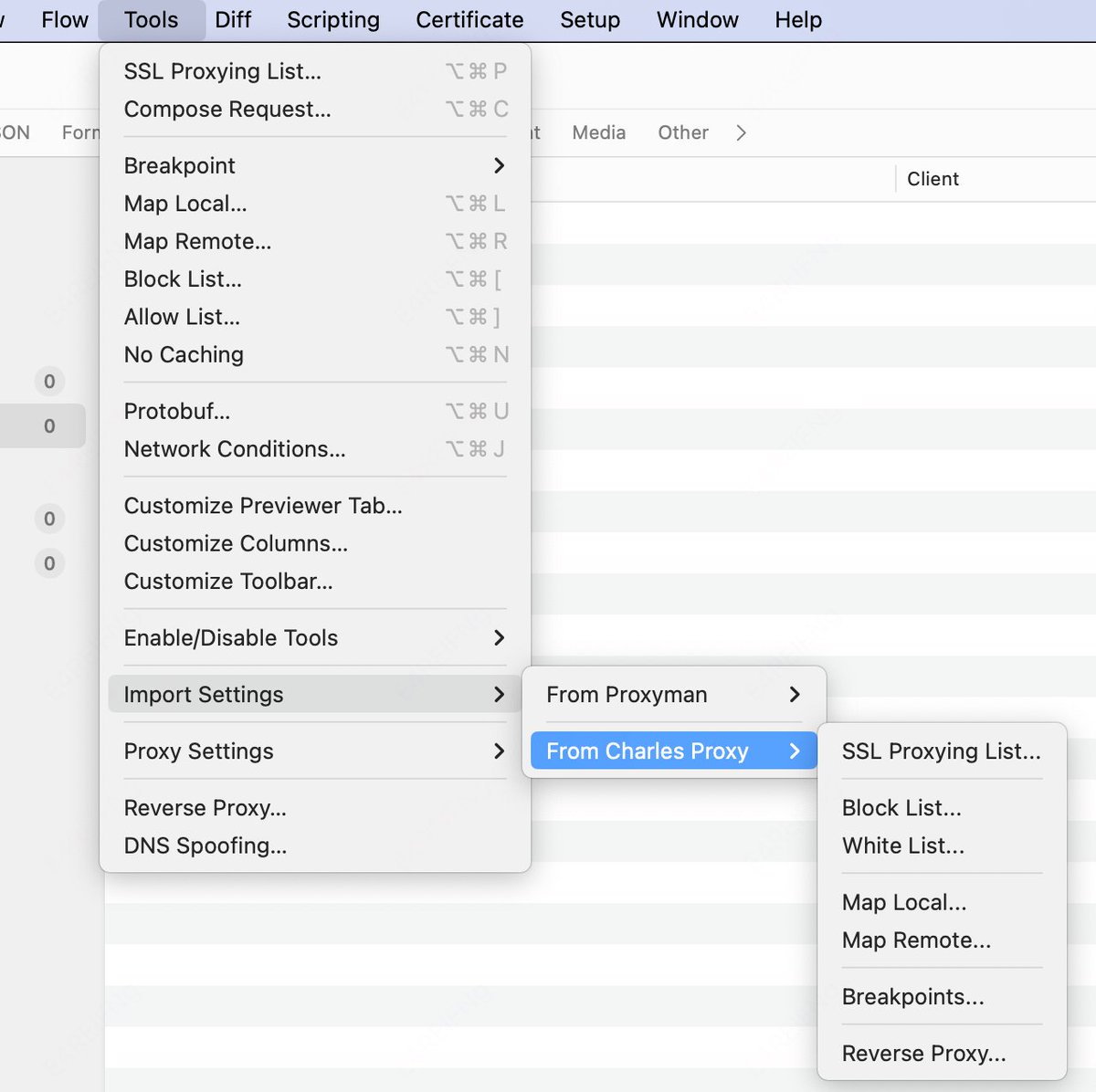Open Map Local from Tools menu
Screen dimensions: 1096x1092
coord(315,204)
